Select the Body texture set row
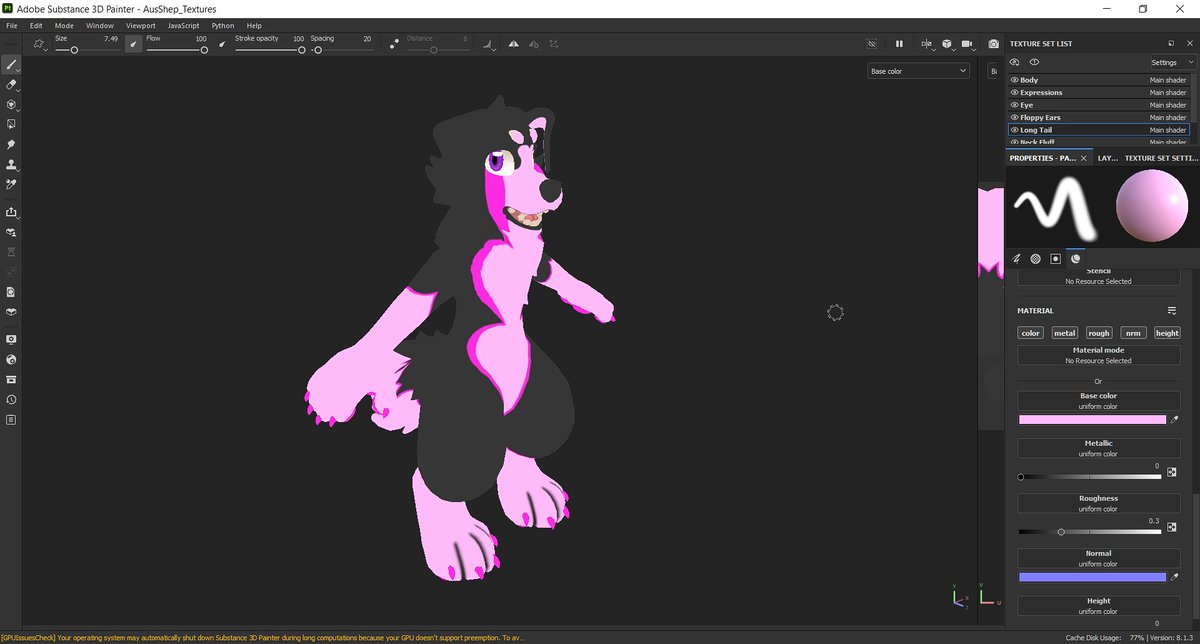1200x644 pixels. [x=1100, y=80]
